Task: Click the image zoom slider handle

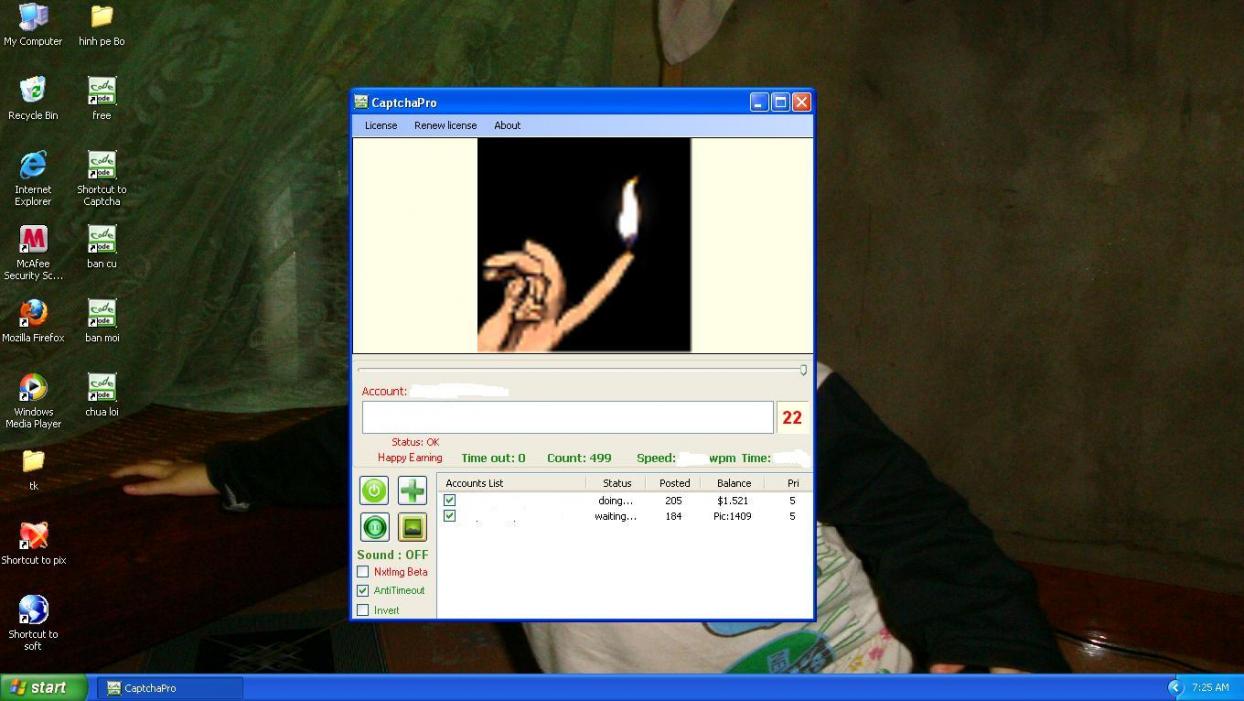Action: [803, 370]
